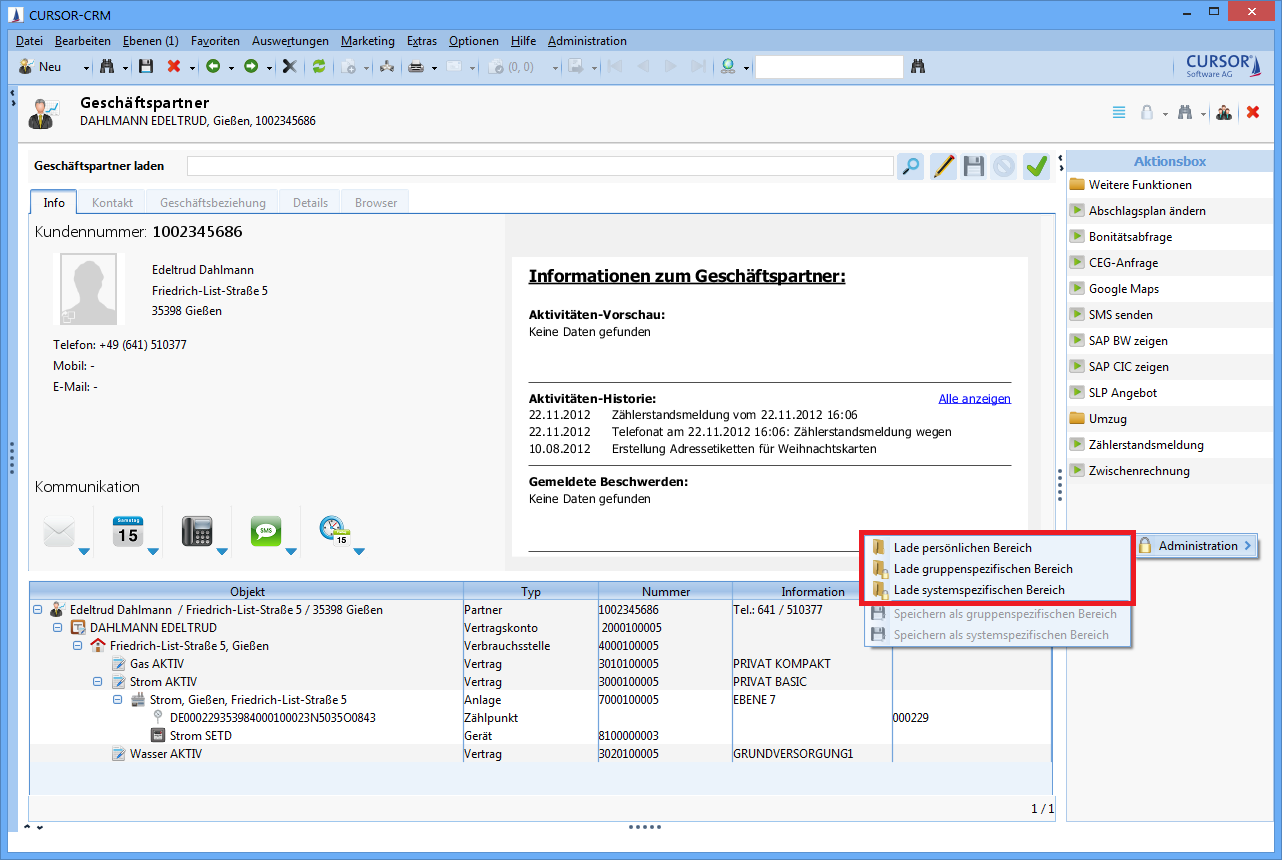Image resolution: width=1282 pixels, height=860 pixels.
Task: Run the Bonitätsabfrage action in Aktionsbox
Action: pyautogui.click(x=1130, y=237)
